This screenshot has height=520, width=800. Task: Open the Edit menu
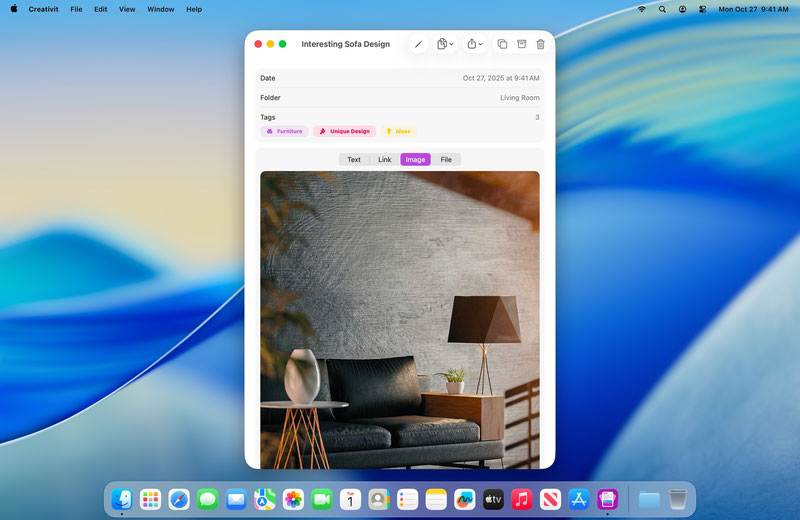(101, 9)
